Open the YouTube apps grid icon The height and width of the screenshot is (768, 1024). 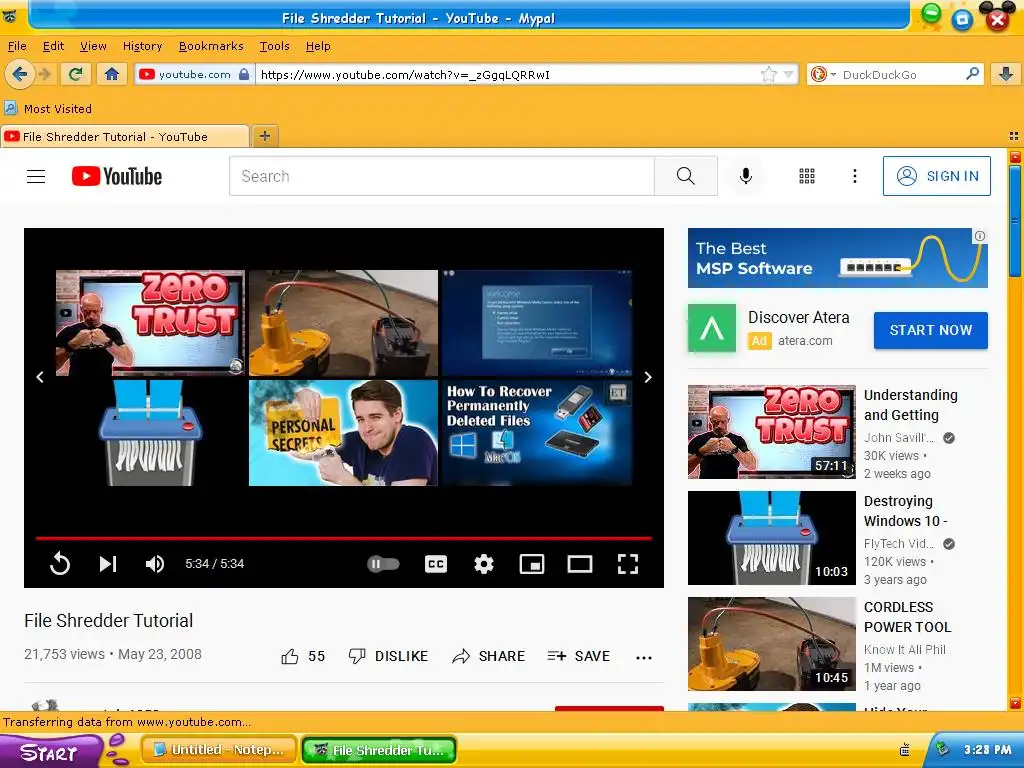coord(807,176)
